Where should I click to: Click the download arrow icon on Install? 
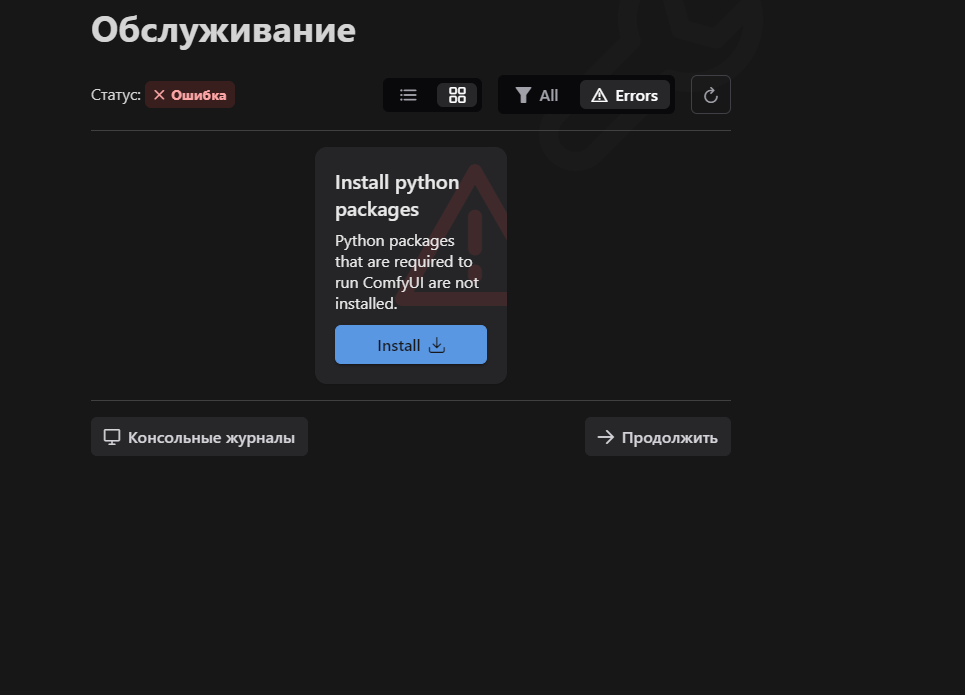(437, 345)
